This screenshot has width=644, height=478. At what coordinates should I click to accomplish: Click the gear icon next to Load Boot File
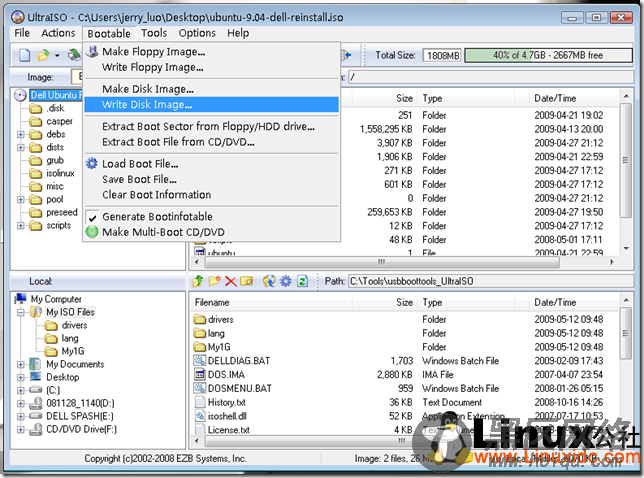pyautogui.click(x=92, y=163)
